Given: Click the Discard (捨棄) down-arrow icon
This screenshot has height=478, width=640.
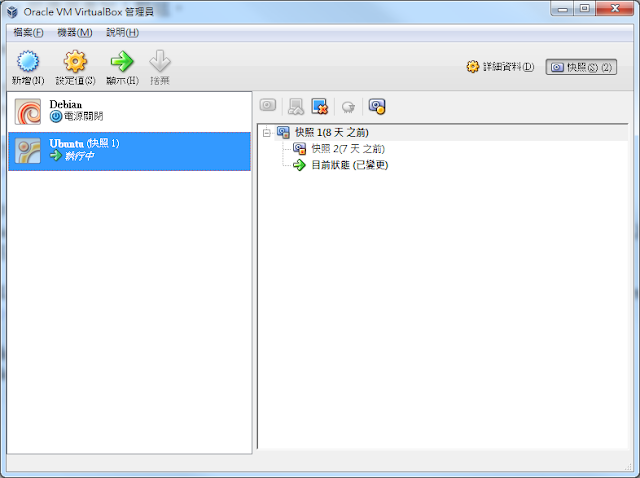Looking at the screenshot, I should coord(160,62).
